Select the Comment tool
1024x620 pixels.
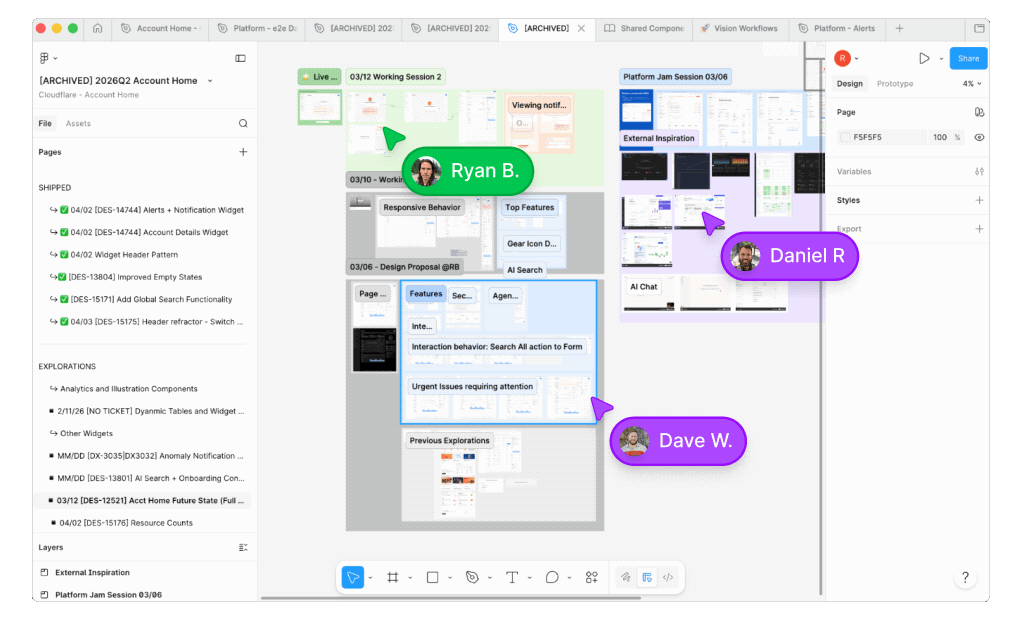[x=552, y=577]
